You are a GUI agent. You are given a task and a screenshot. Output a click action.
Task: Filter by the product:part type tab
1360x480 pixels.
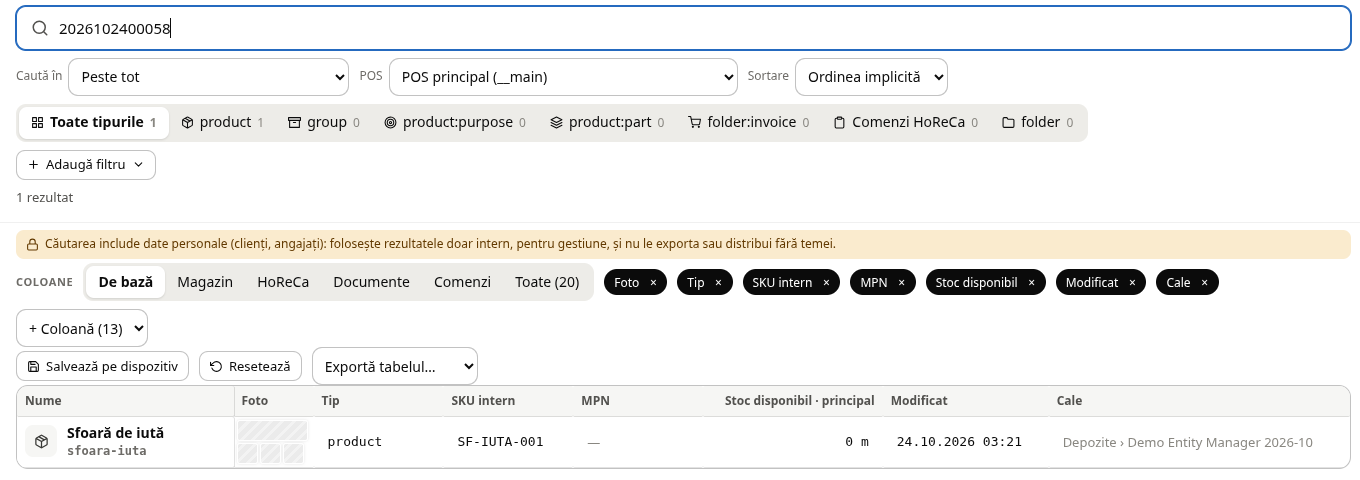pos(607,122)
